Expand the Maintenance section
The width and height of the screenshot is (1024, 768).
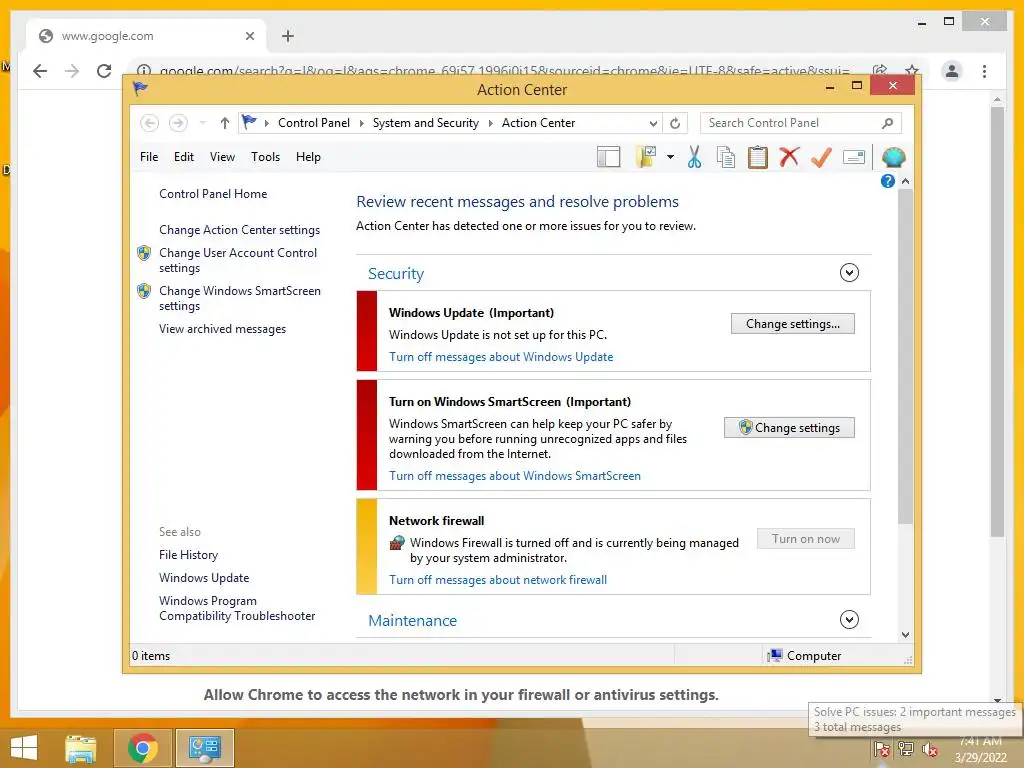[x=849, y=620]
